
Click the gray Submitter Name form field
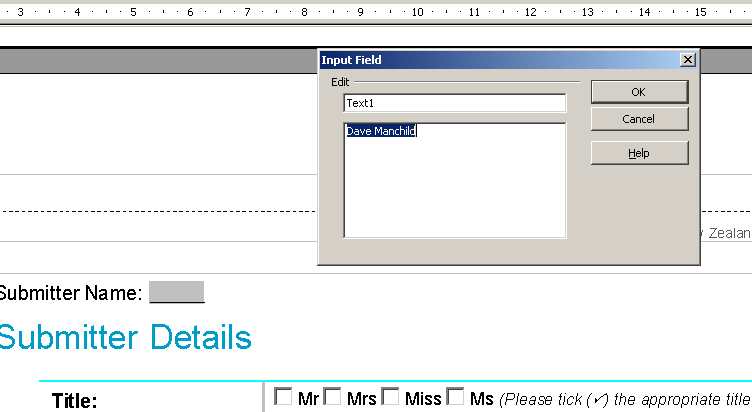point(176,293)
